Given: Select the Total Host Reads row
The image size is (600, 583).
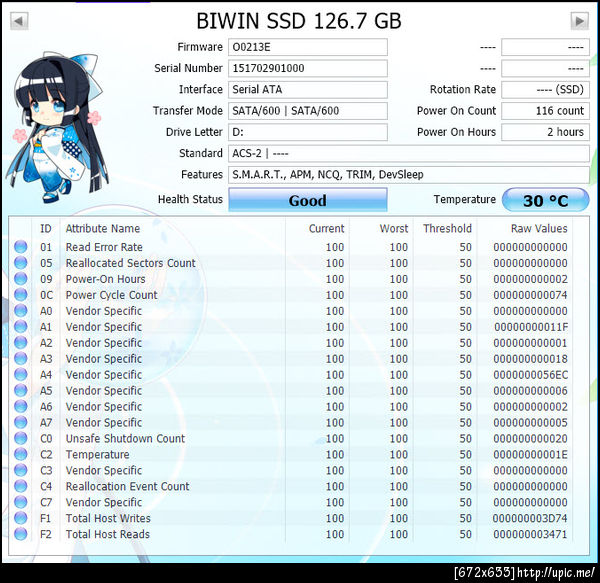Looking at the screenshot, I should coord(291,534).
